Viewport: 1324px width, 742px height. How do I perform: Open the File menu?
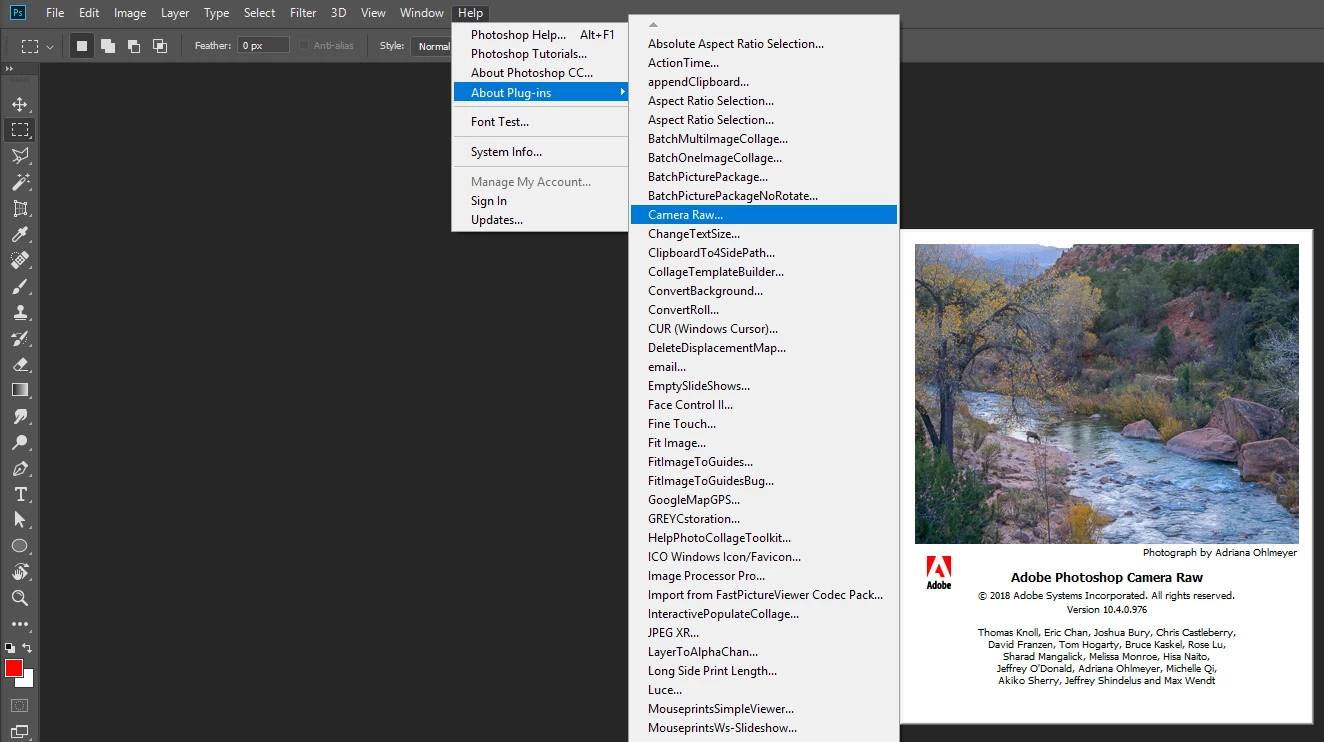[55, 13]
